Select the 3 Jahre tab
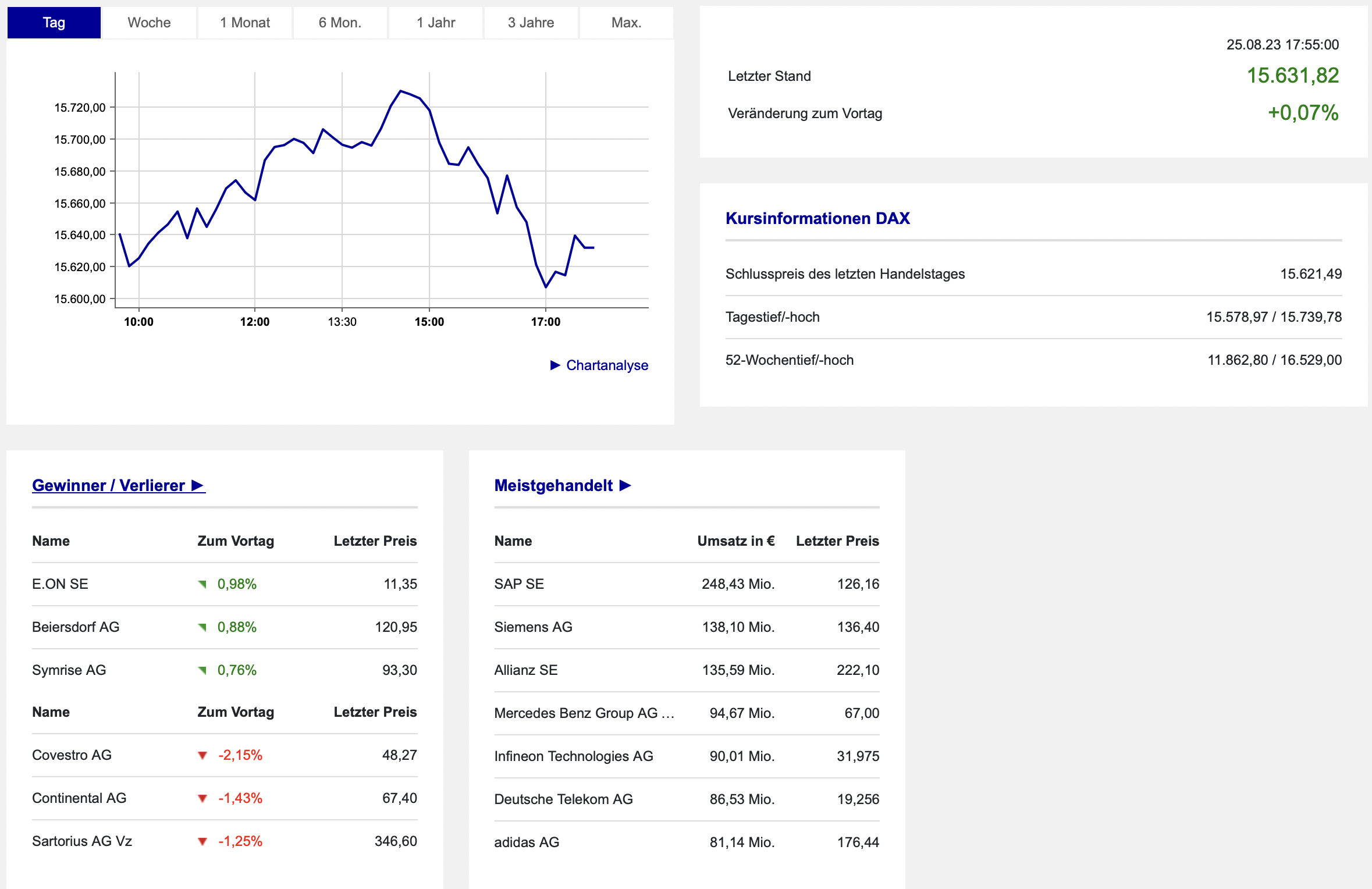1372x889 pixels. (531, 23)
